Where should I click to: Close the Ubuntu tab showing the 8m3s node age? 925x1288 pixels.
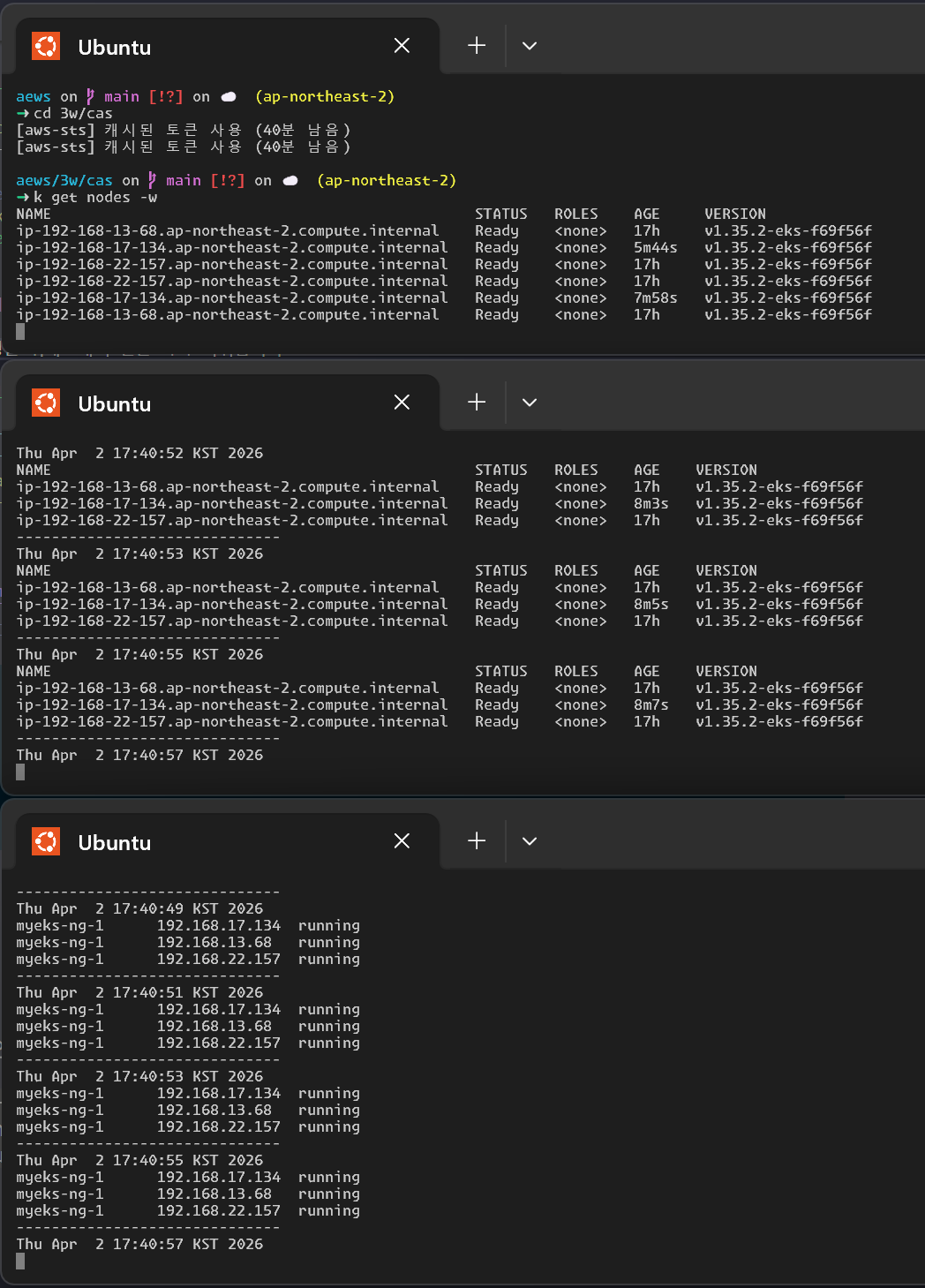(x=402, y=403)
